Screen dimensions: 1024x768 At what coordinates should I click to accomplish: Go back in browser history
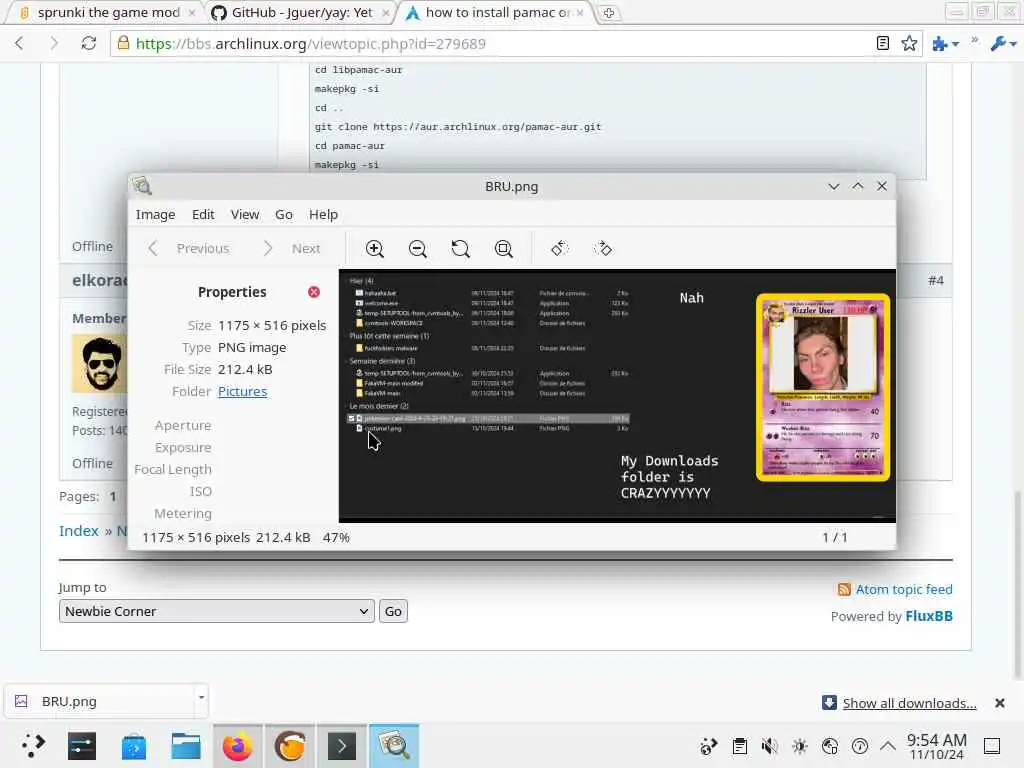(x=19, y=44)
